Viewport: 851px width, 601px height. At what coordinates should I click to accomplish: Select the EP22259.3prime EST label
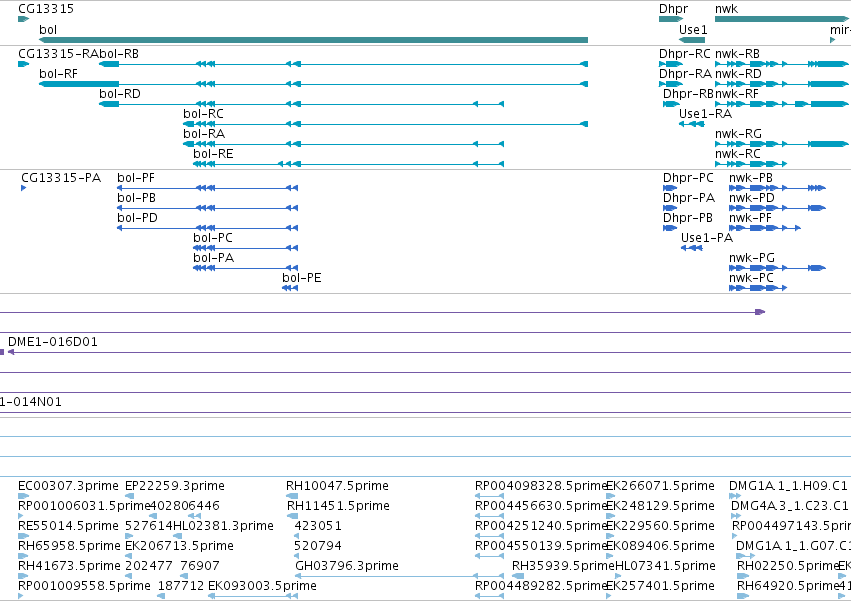click(x=175, y=486)
